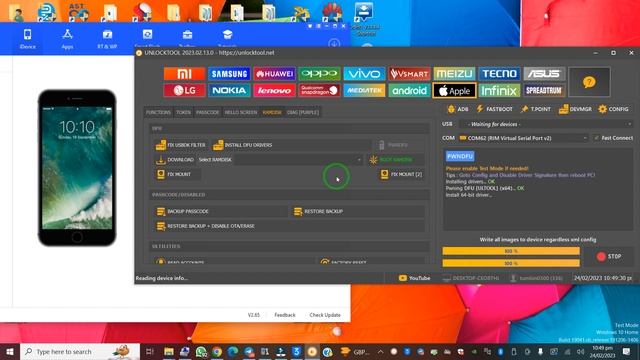Open RT & WP tab in blue window
Image resolution: width=640 pixels, height=360 pixels.
pyautogui.click(x=107, y=39)
